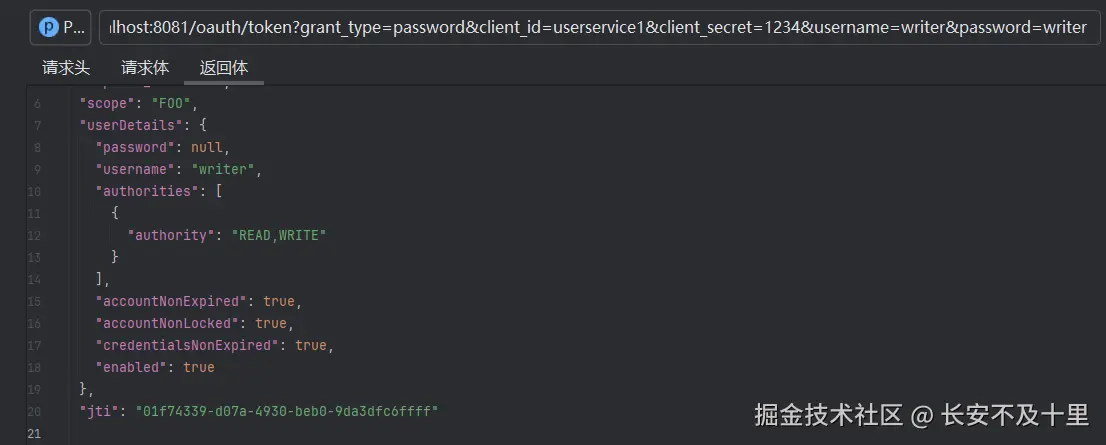
Task: Select the 返回体 tab
Action: [223, 68]
